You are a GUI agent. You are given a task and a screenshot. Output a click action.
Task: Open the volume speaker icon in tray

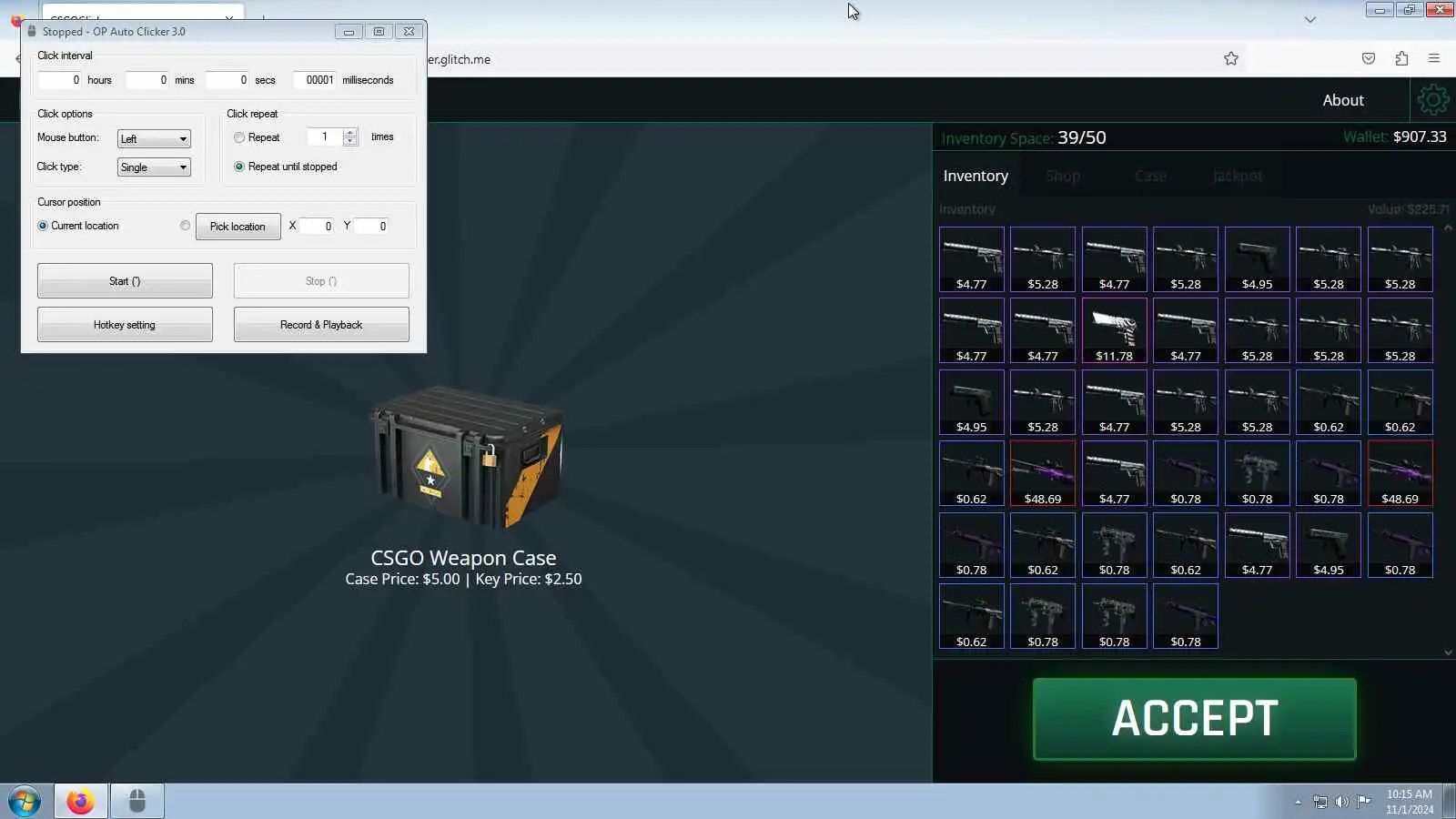(x=1342, y=802)
